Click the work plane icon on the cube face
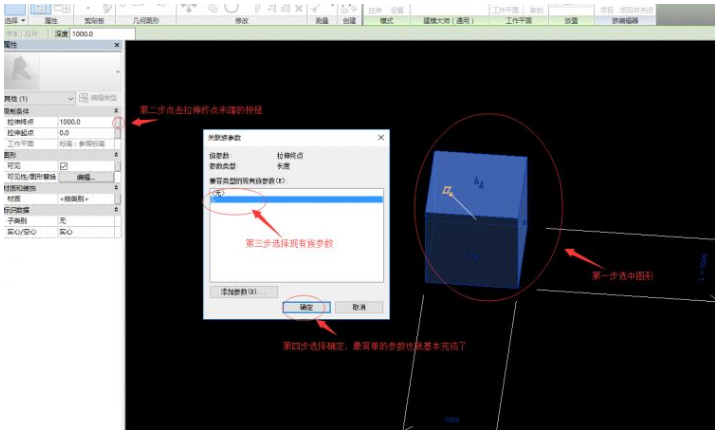The height and width of the screenshot is (433, 721). point(449,190)
